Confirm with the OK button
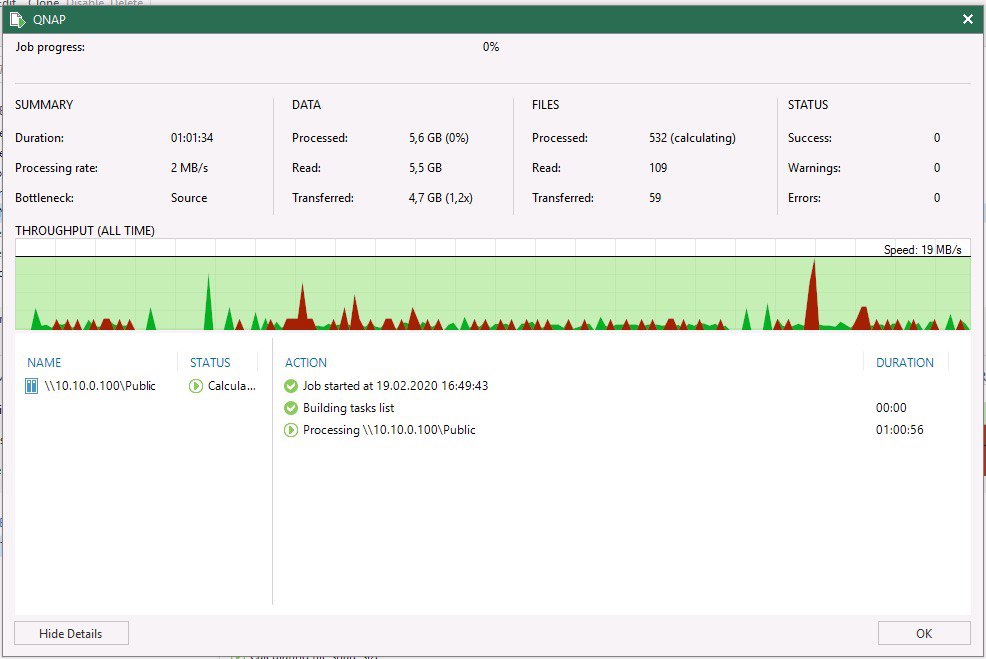Viewport: 986px width, 659px height. click(x=924, y=633)
